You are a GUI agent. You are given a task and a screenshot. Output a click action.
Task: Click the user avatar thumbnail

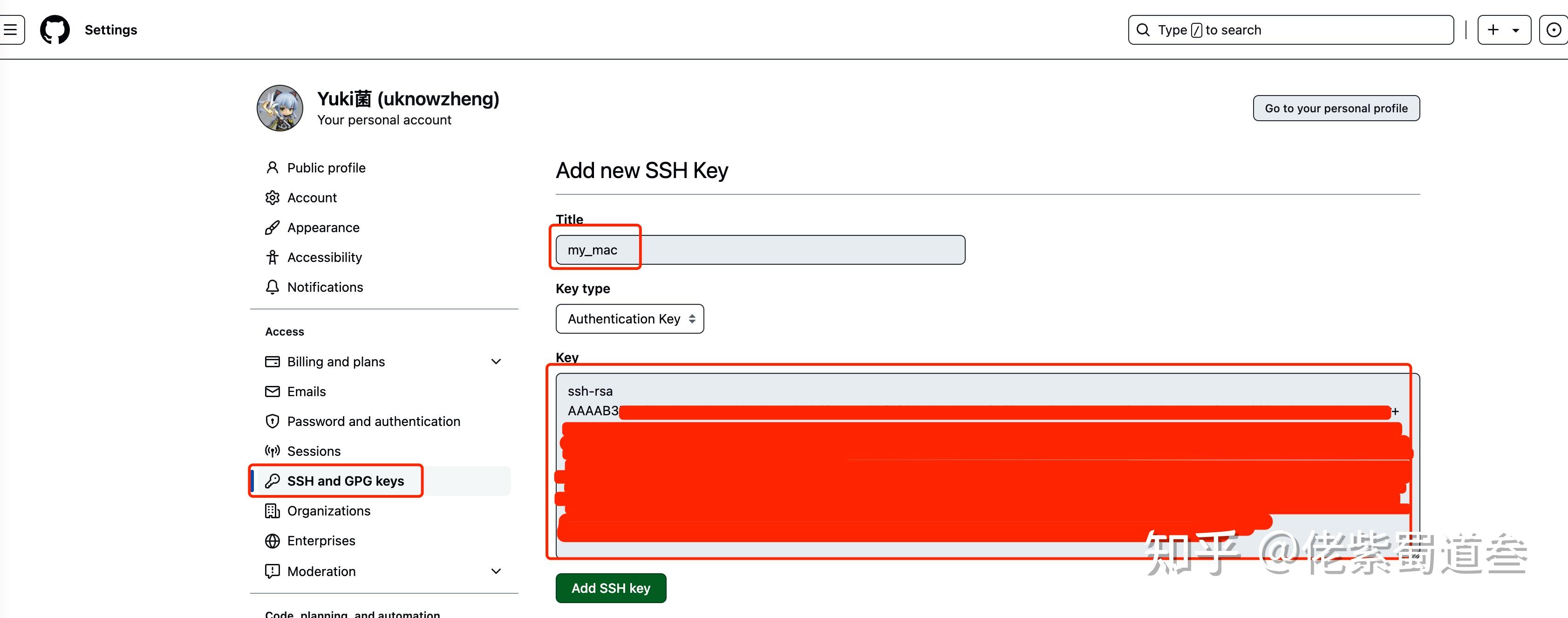click(x=280, y=109)
